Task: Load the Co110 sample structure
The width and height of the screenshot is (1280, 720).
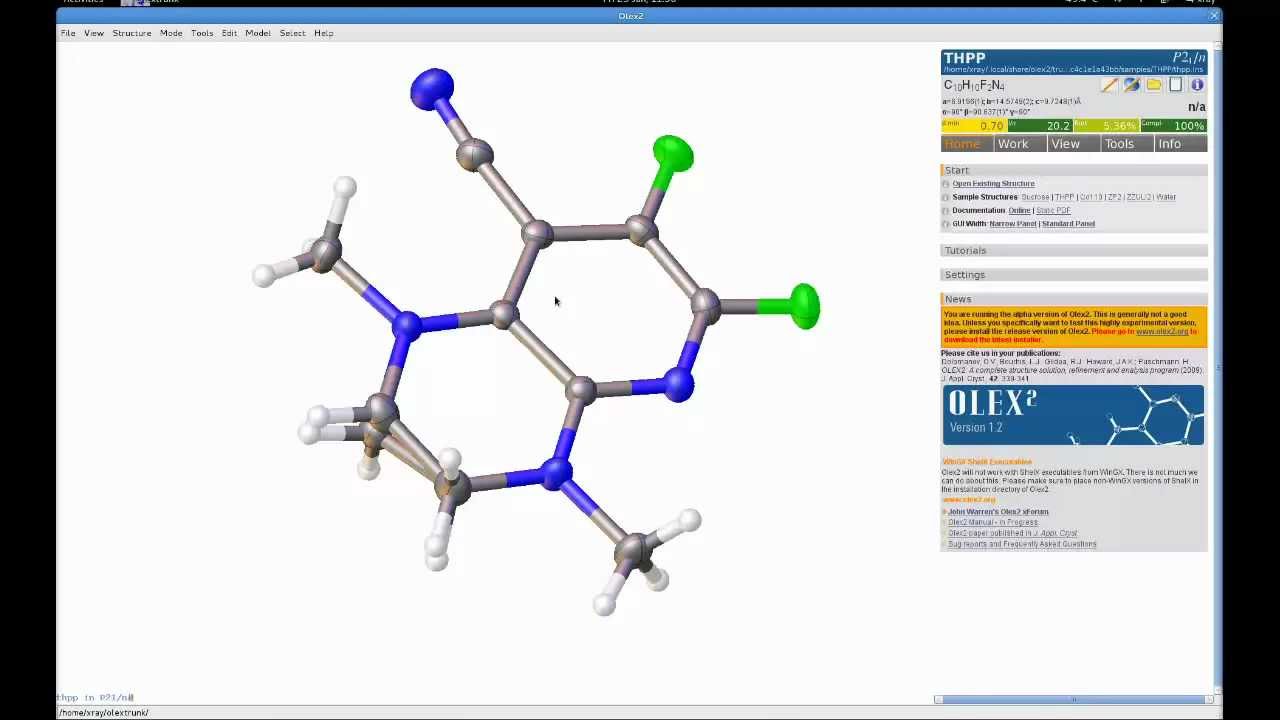Action: [1091, 197]
